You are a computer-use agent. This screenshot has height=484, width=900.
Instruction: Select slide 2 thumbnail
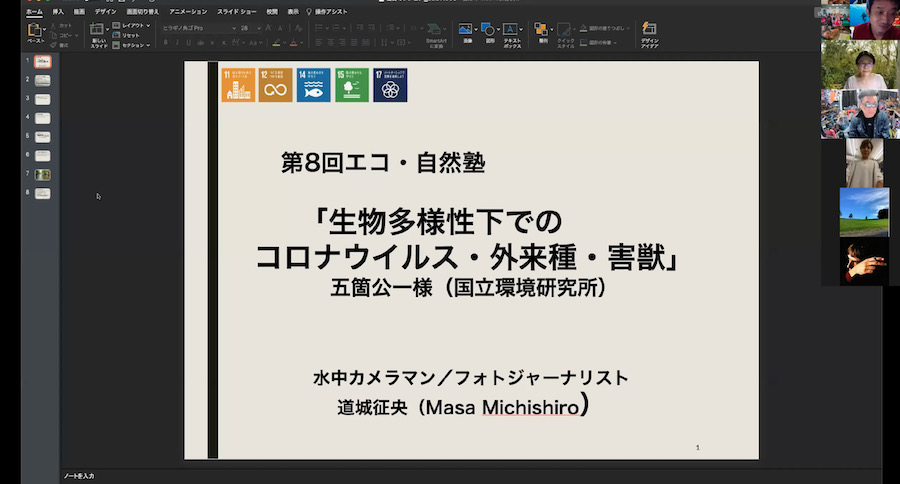click(42, 80)
